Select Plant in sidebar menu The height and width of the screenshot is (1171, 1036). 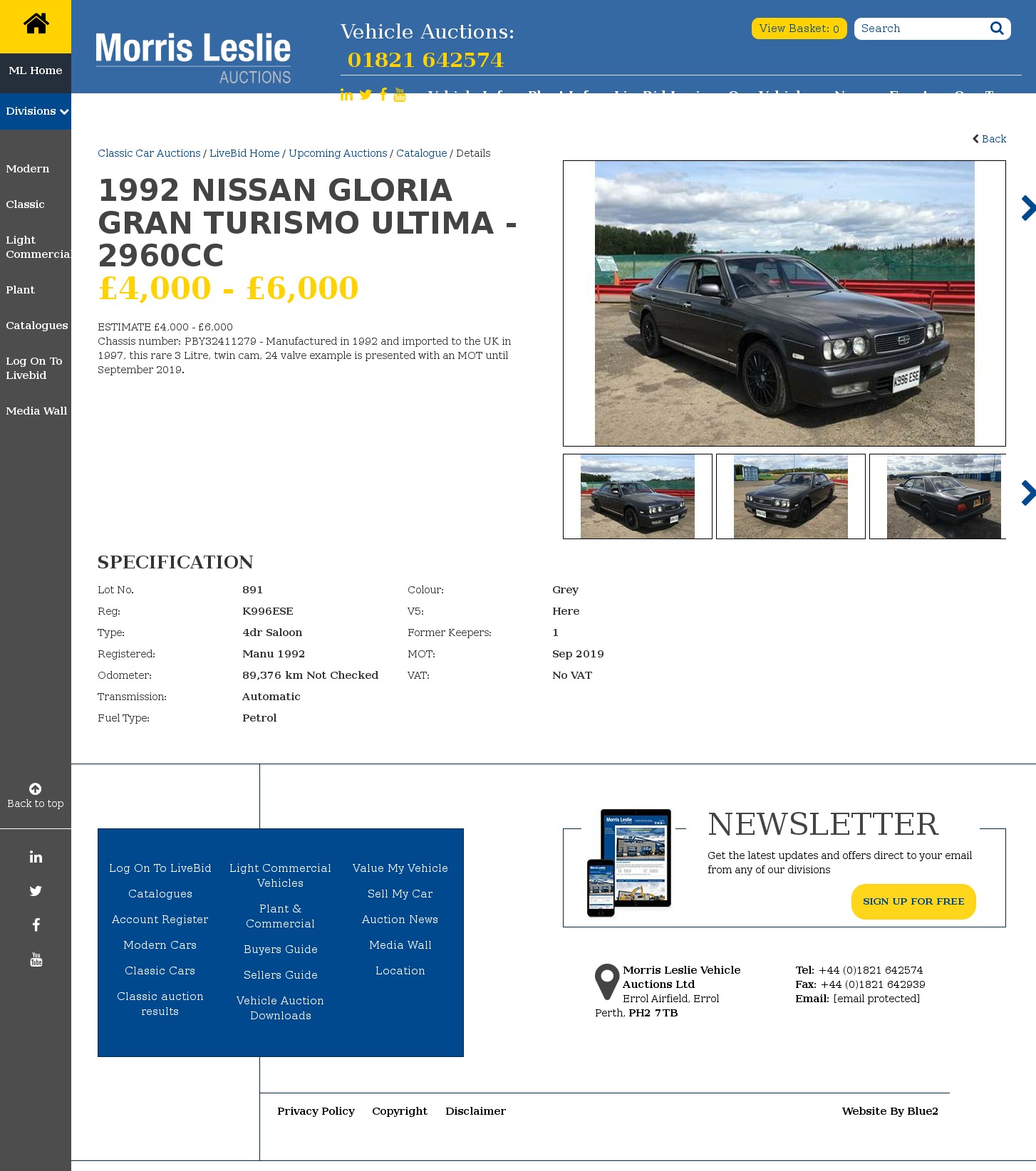pyautogui.click(x=20, y=290)
